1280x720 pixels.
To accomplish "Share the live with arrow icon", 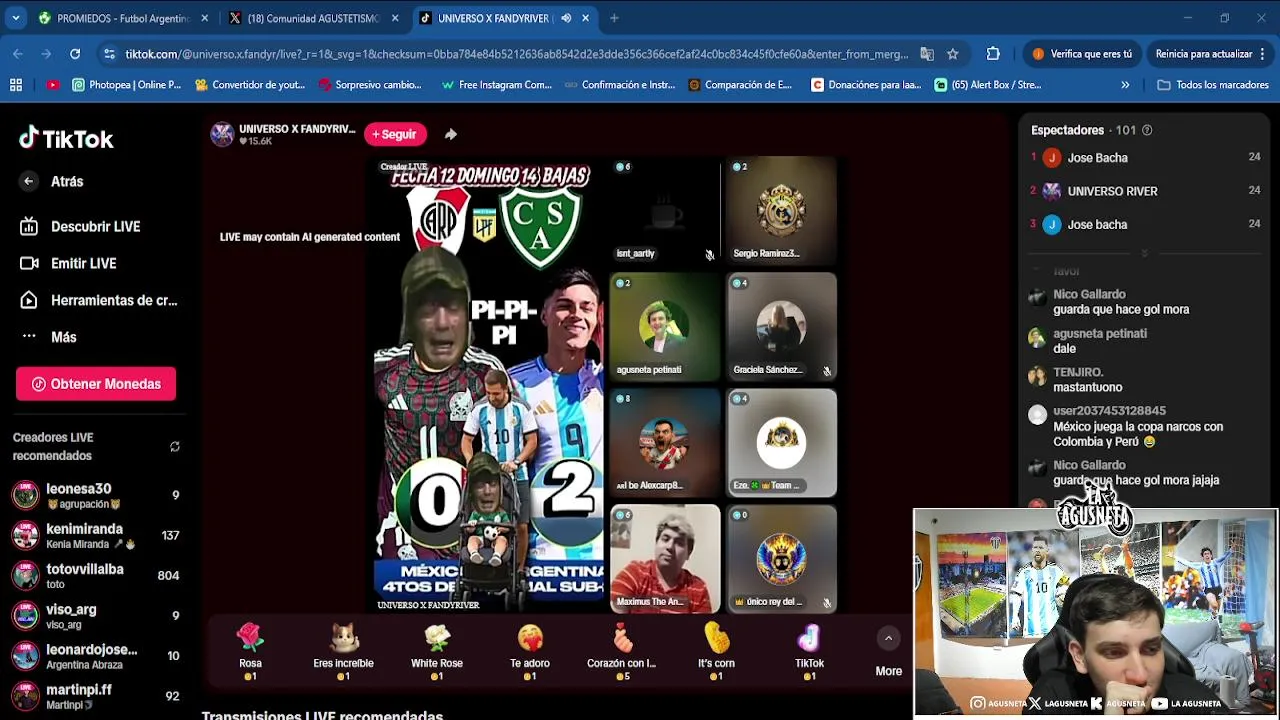I will click(450, 134).
